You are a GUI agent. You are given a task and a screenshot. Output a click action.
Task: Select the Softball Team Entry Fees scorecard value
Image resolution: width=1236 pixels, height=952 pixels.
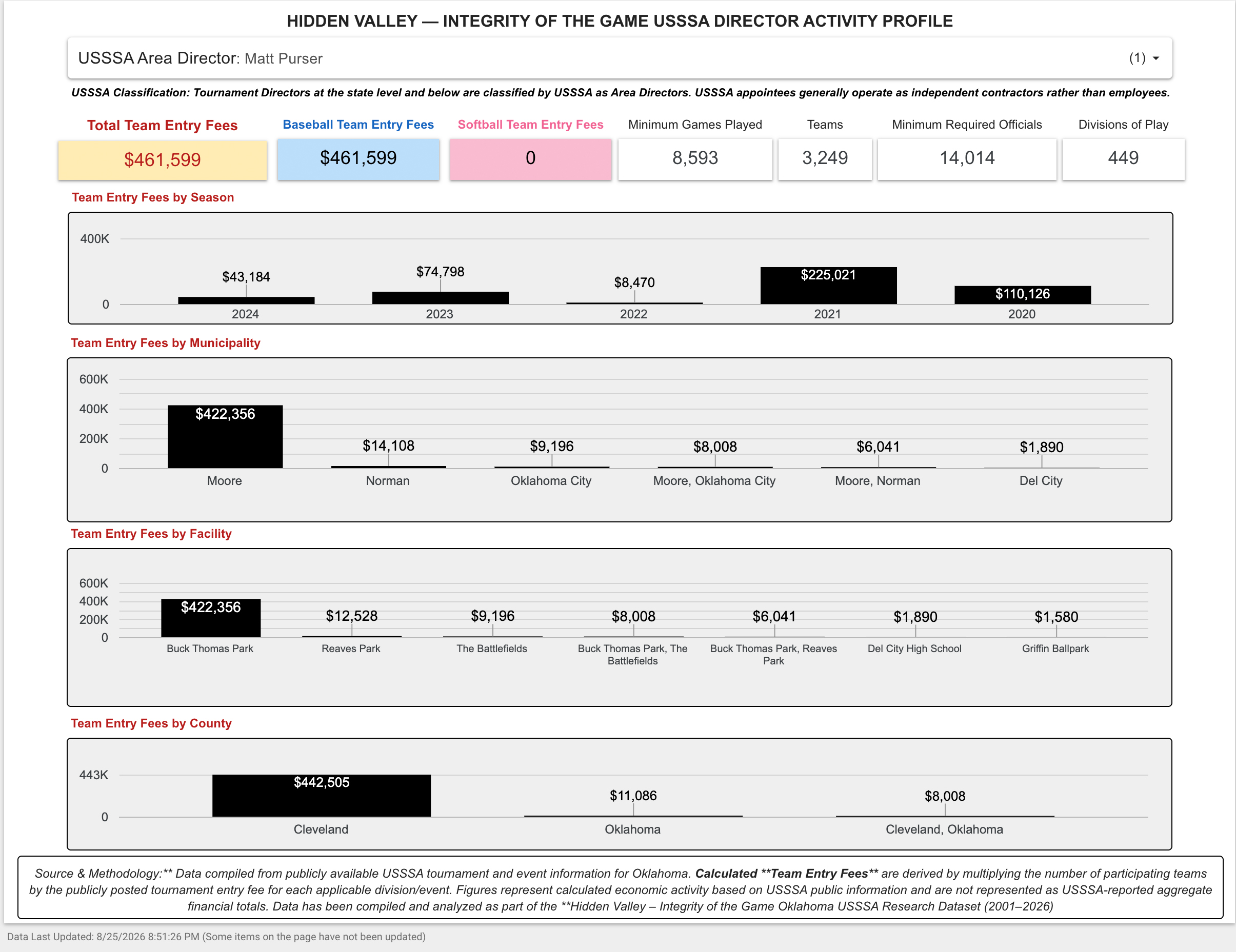pyautogui.click(x=530, y=158)
